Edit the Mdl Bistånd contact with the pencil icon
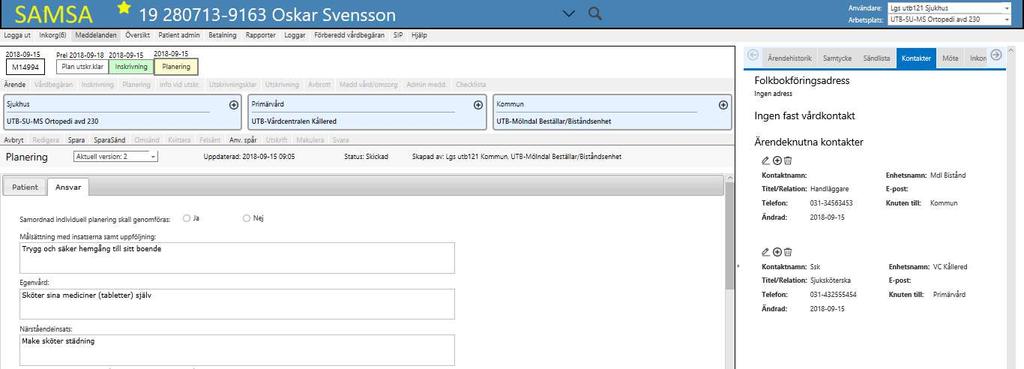This screenshot has width=1024, height=369. click(x=766, y=161)
